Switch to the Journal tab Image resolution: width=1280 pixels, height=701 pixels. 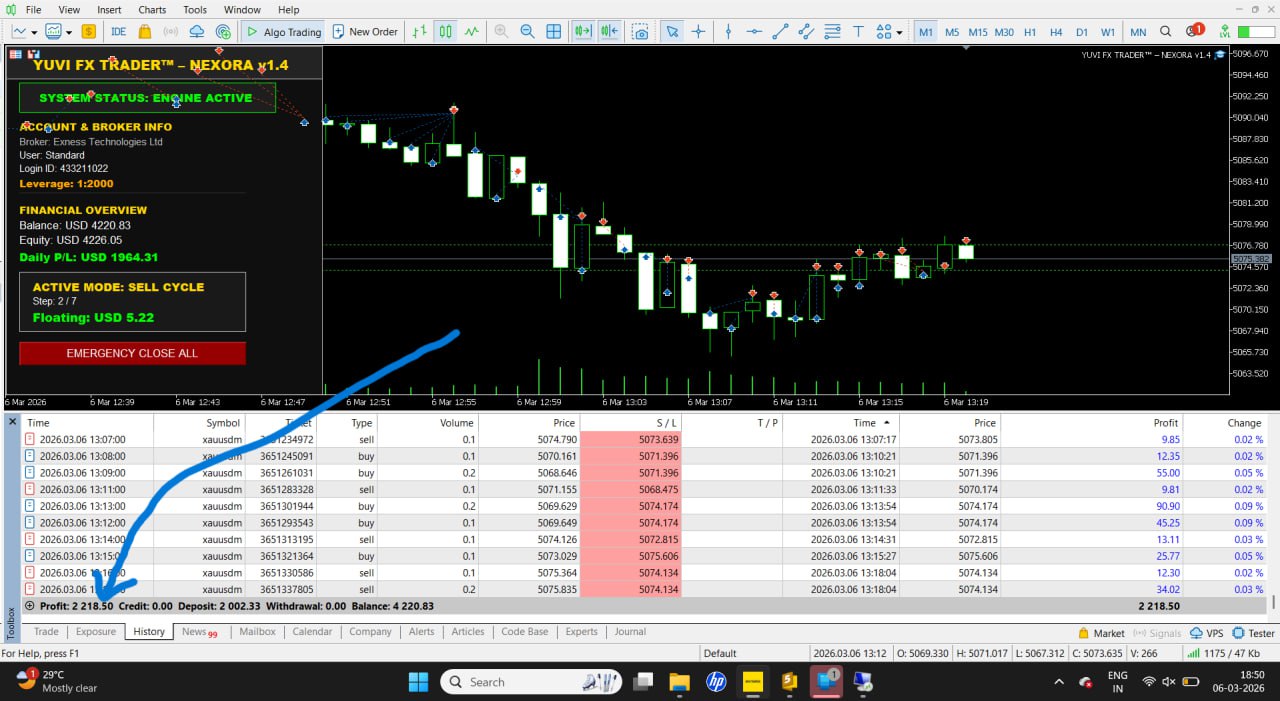tap(630, 632)
